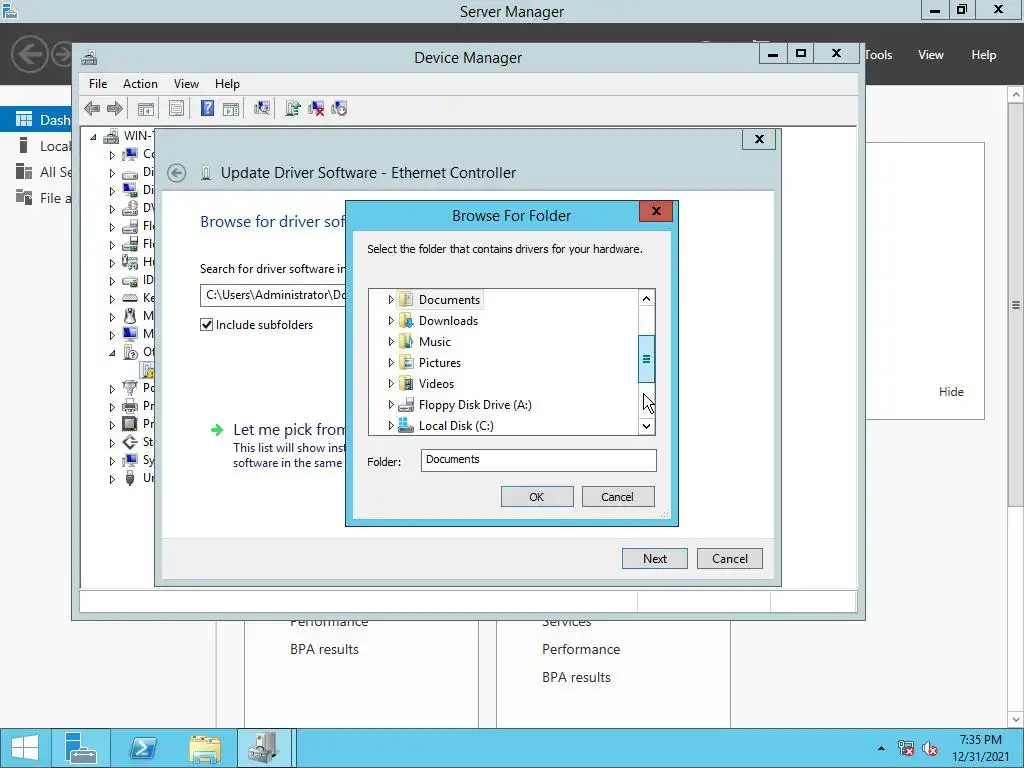This screenshot has height=768, width=1024.
Task: Expand the Documents folder node
Action: tap(391, 300)
